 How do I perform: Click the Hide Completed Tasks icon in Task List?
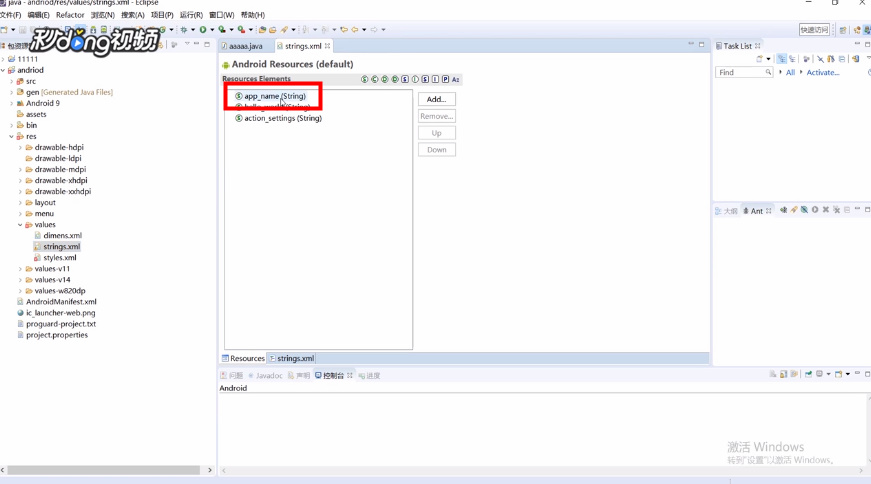820,58
